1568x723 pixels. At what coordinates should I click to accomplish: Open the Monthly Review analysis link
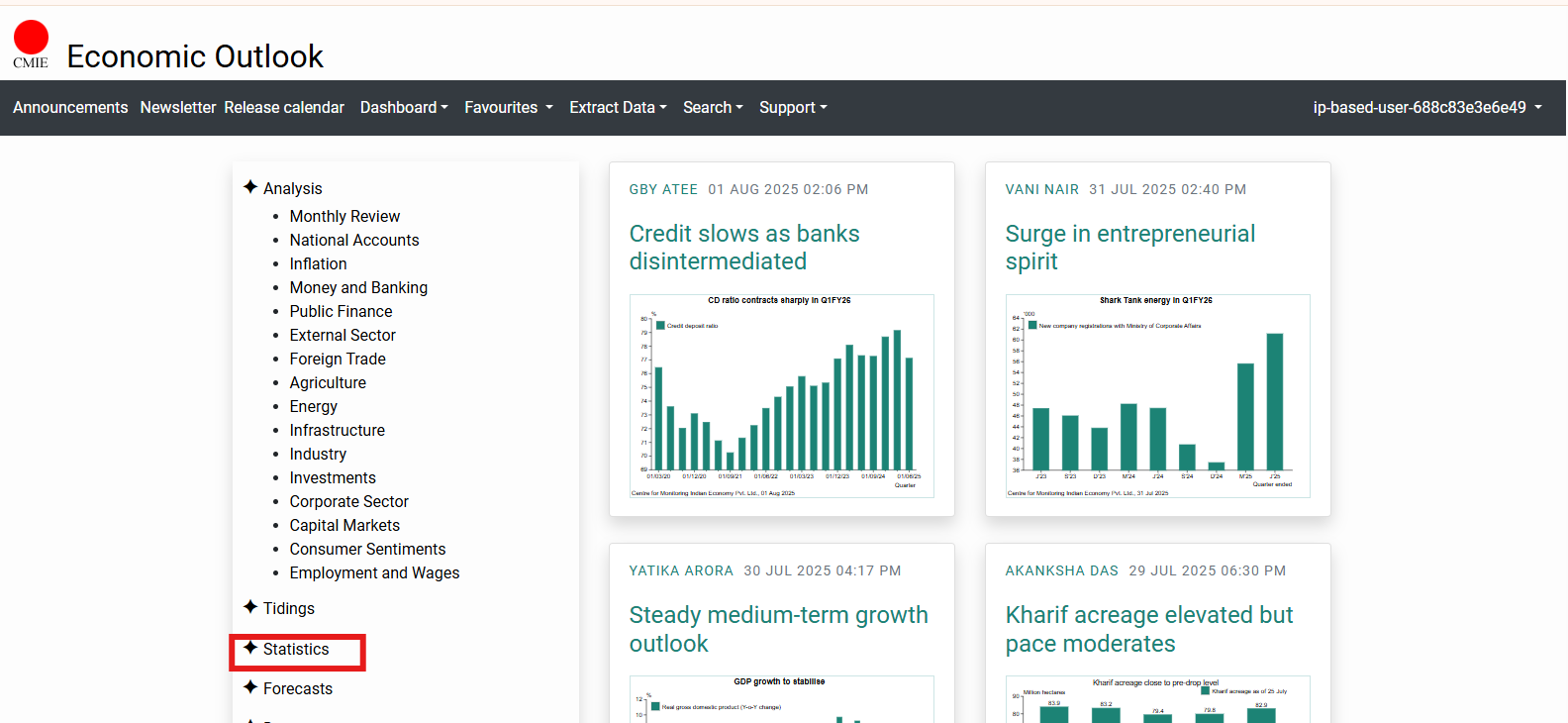pos(344,216)
